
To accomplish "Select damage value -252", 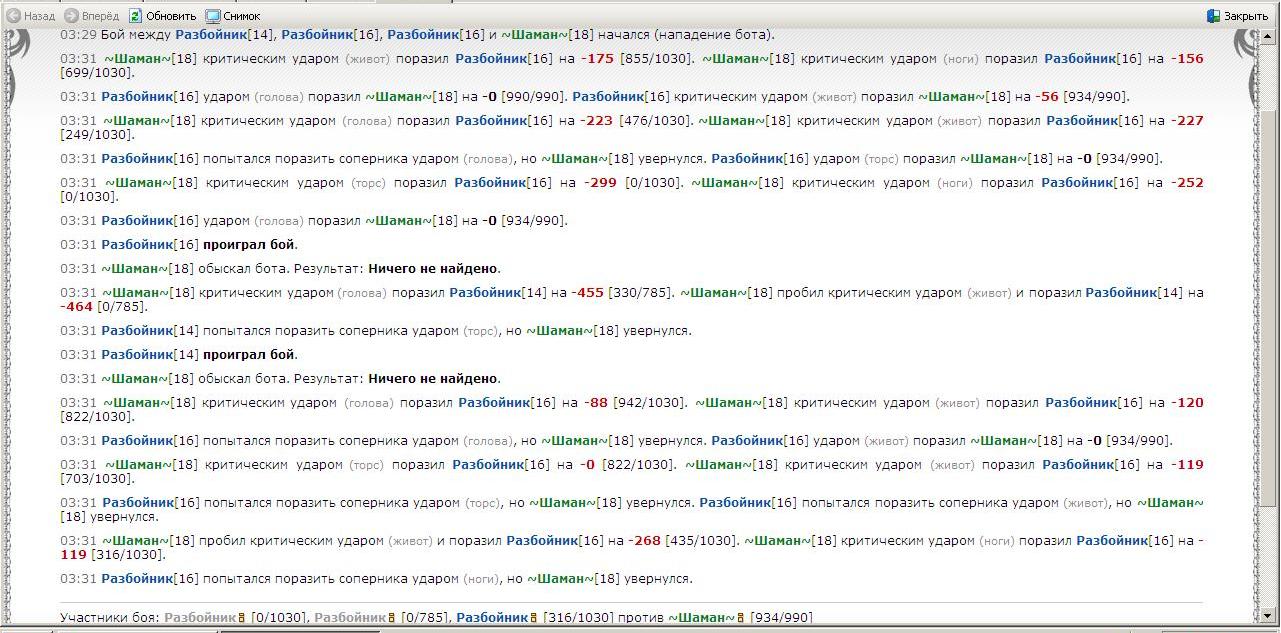I will pyautogui.click(x=1187, y=182).
